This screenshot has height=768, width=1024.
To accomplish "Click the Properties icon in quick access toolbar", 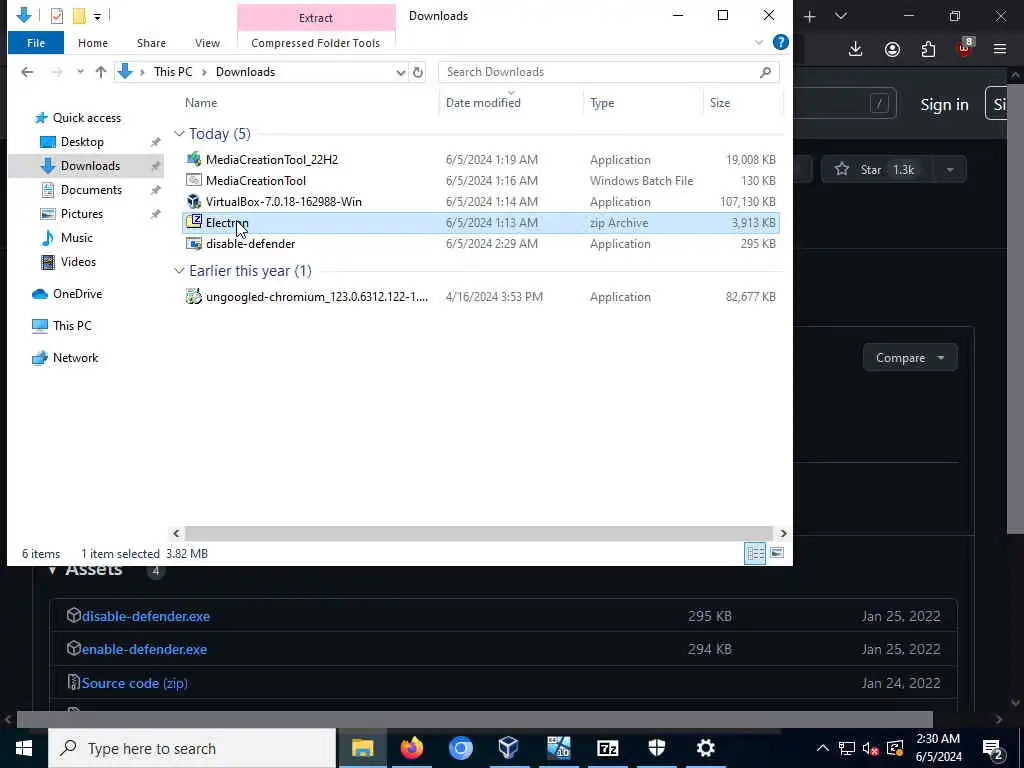I will click(57, 16).
